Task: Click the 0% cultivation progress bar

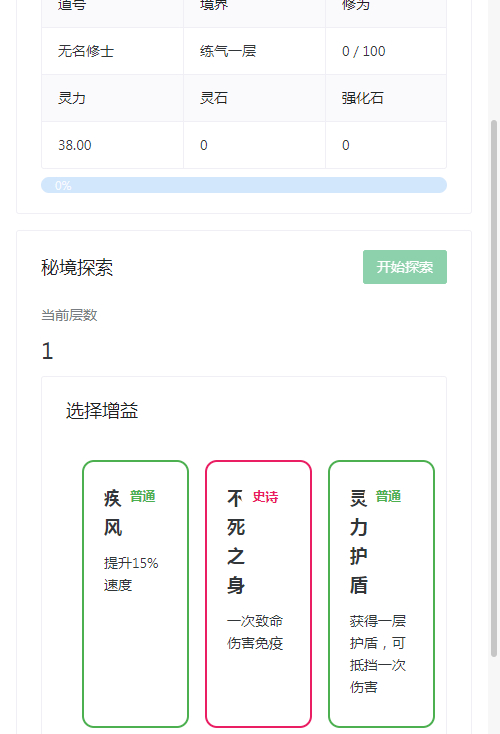Action: (244, 185)
